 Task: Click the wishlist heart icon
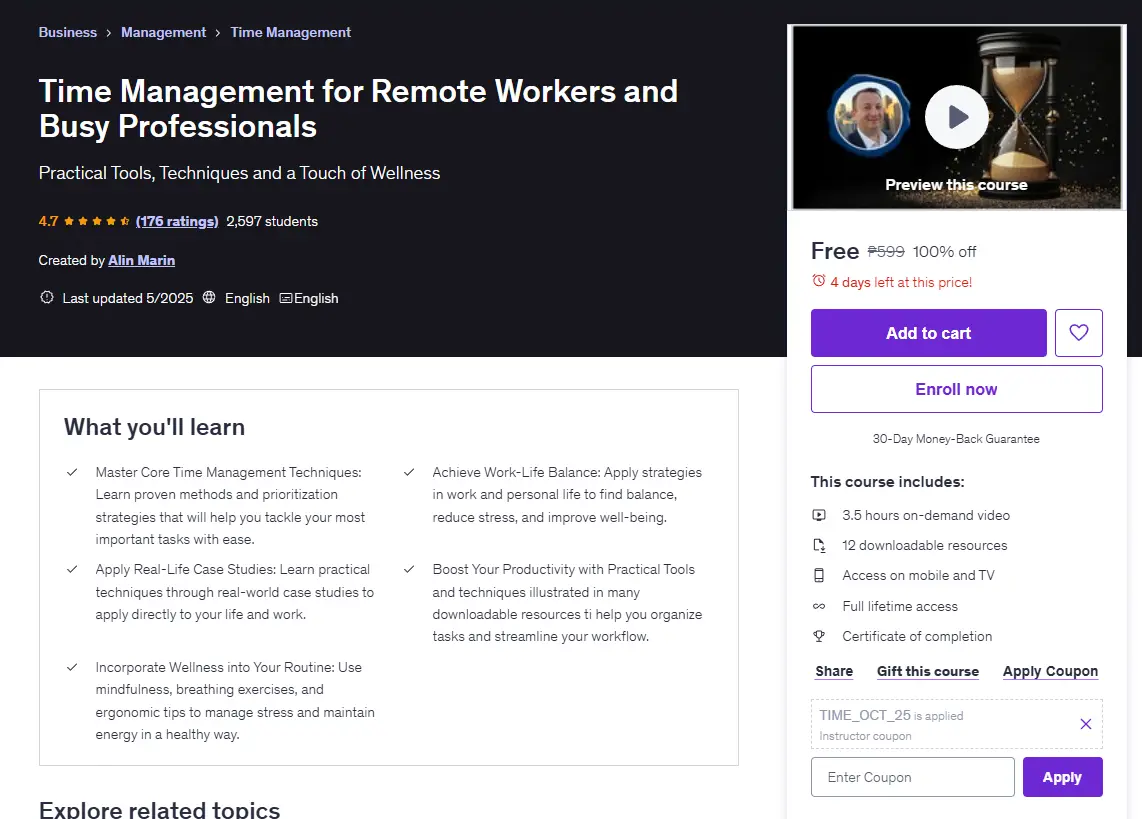1079,333
